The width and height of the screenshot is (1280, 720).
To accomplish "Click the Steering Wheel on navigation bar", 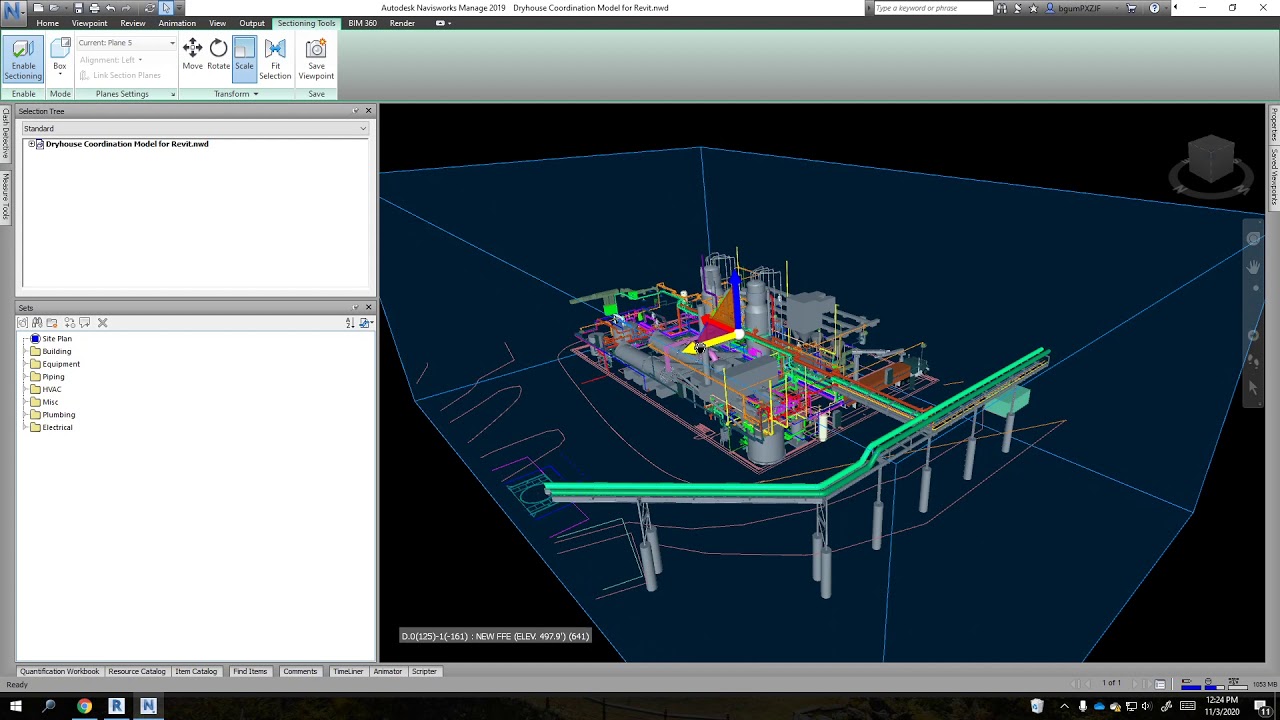I will coord(1253,239).
